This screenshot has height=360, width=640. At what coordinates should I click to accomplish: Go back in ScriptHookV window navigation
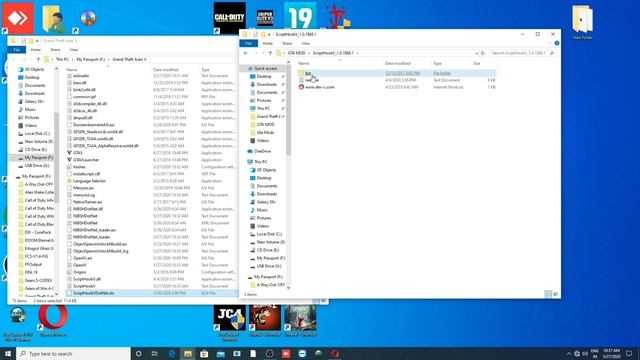[246, 53]
